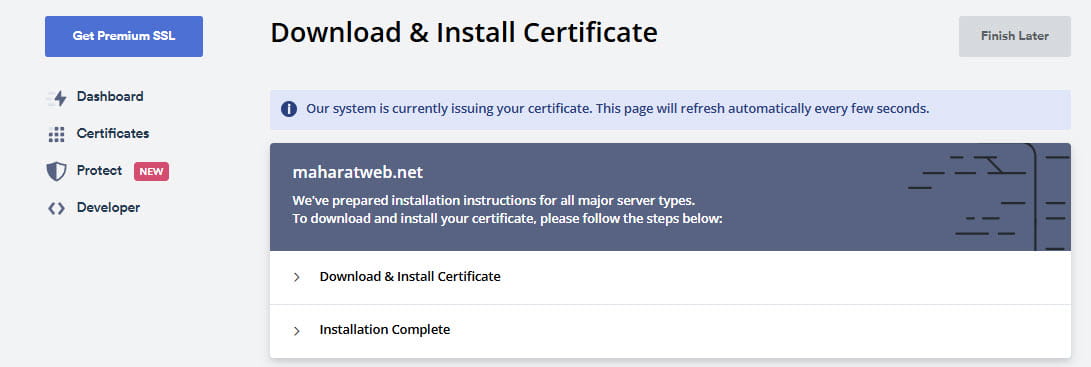This screenshot has height=367, width=1091.
Task: Click the Download & Install Certificate page heading
Action: pyautogui.click(x=463, y=33)
